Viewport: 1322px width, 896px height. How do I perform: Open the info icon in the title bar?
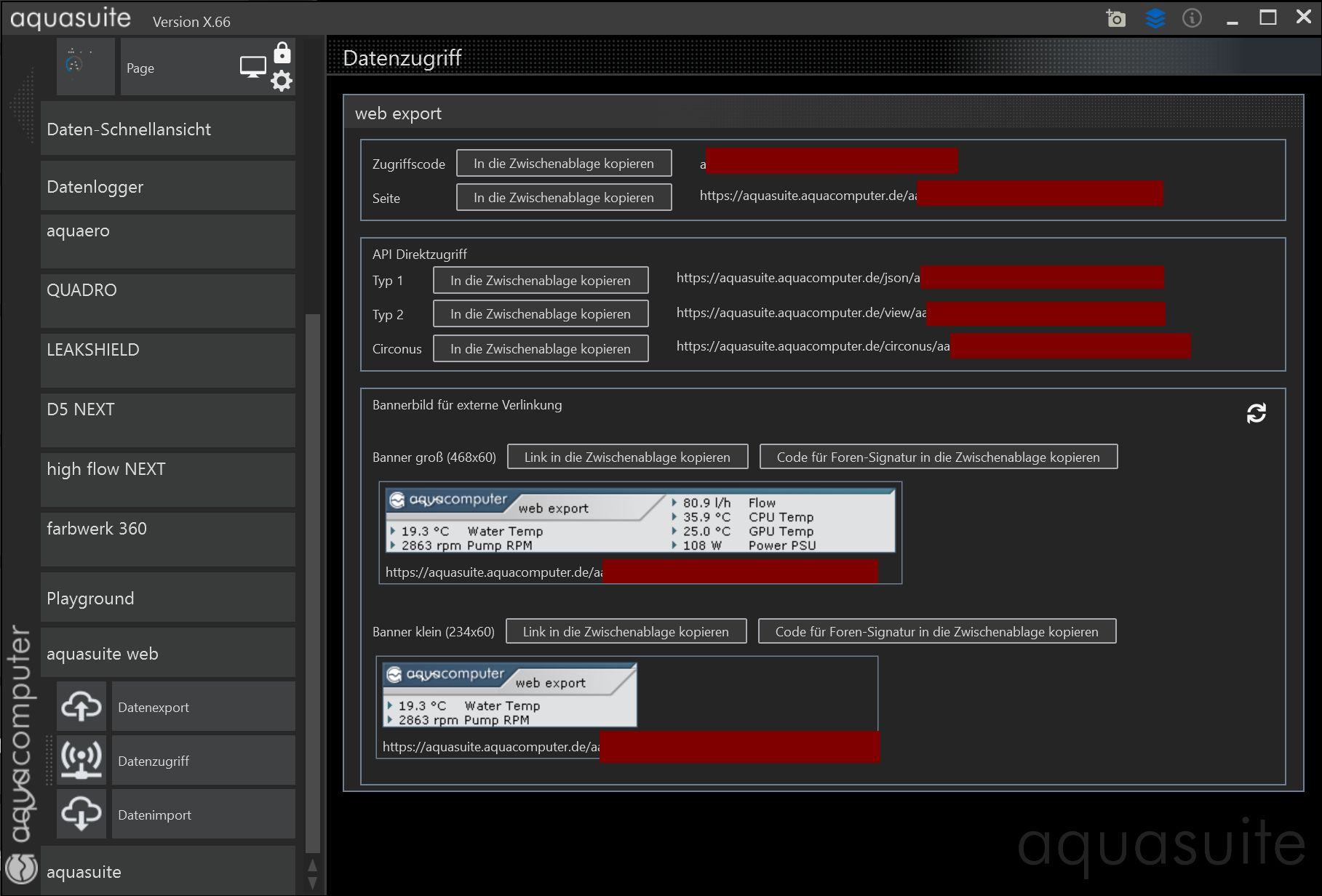pos(1192,18)
